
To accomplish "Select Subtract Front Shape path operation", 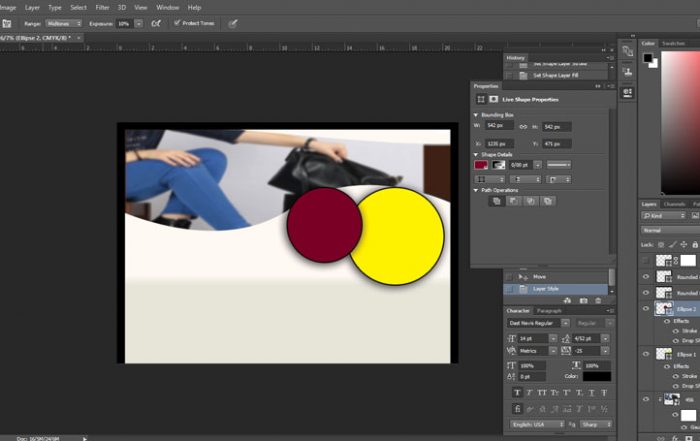I will [x=514, y=201].
